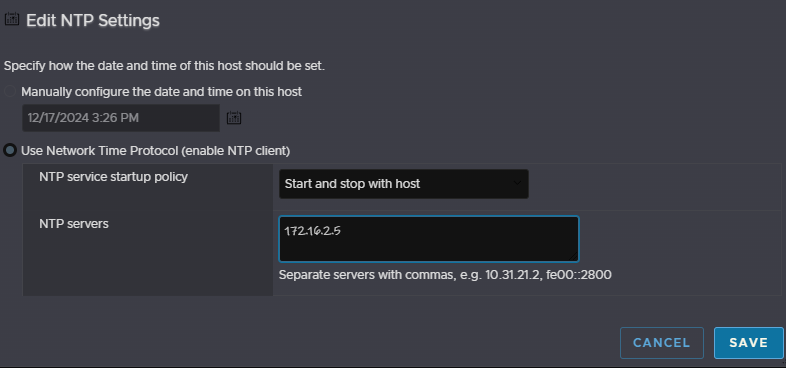Click the 'Use Network Time Protocol' label text
The height and width of the screenshot is (368, 786).
pos(155,150)
